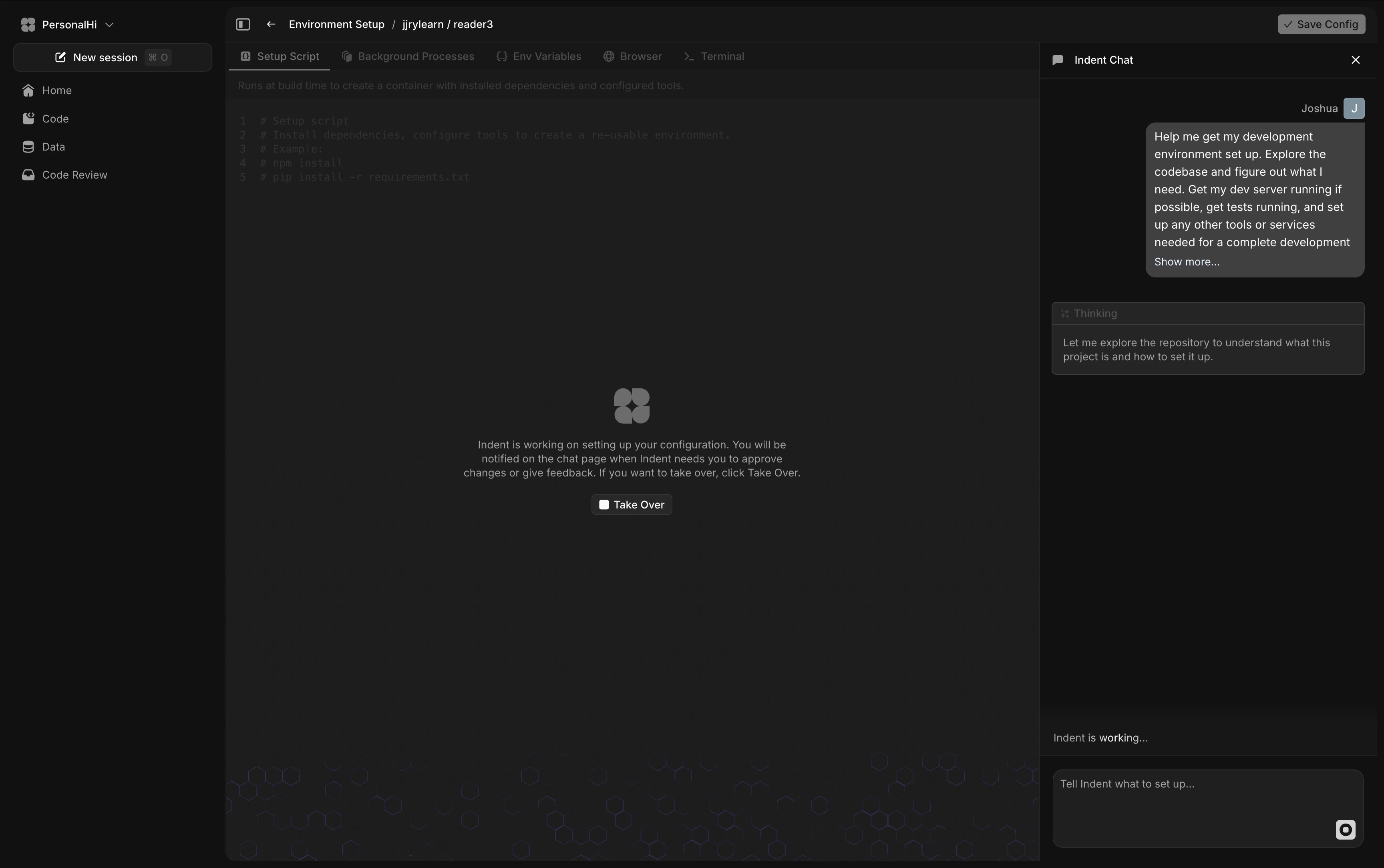Image resolution: width=1384 pixels, height=868 pixels.
Task: Click Joshua's avatar in the chat
Action: pos(1354,108)
